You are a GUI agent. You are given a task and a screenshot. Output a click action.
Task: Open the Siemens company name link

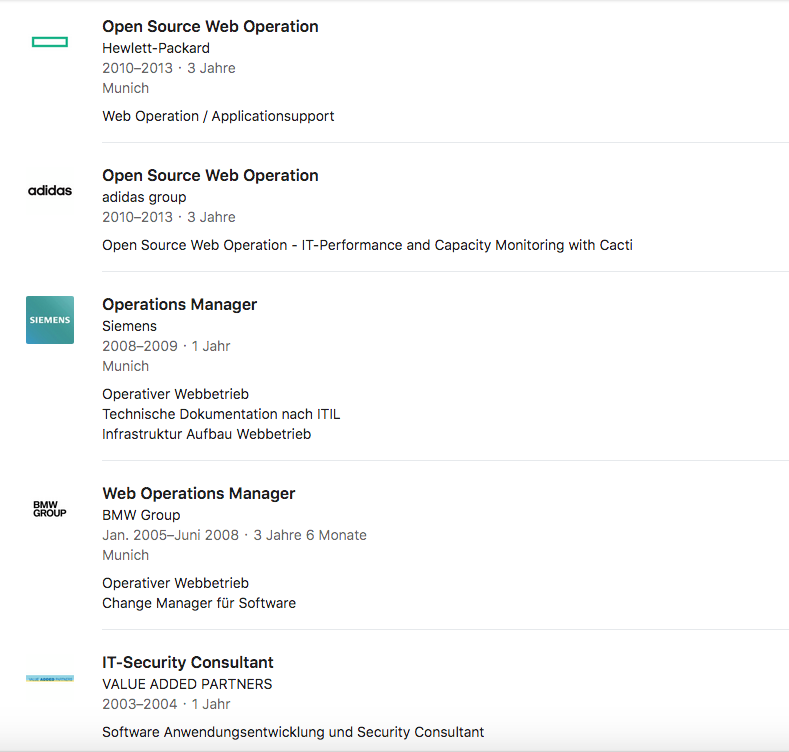129,326
